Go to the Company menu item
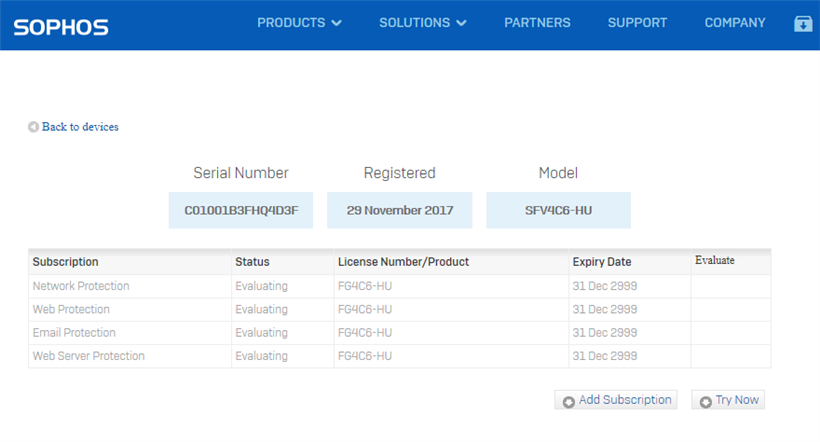 pos(735,23)
